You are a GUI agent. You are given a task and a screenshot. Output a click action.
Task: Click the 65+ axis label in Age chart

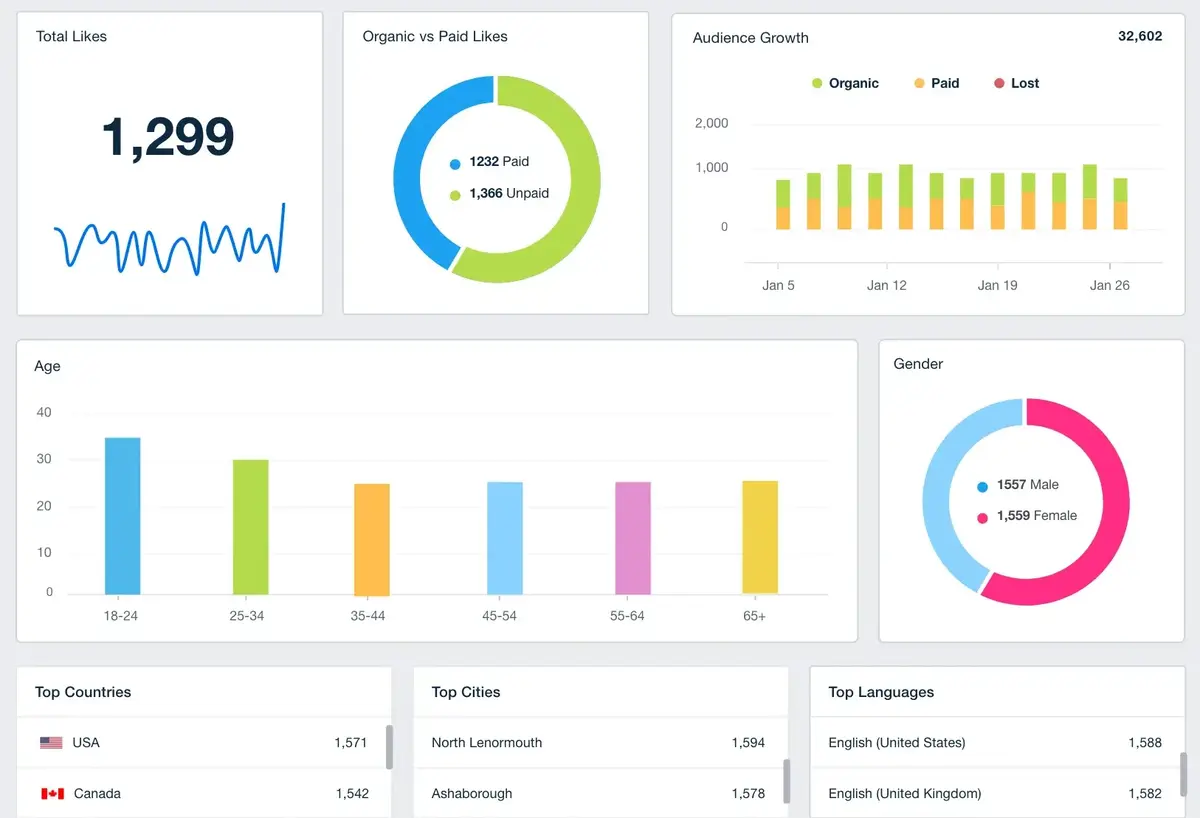point(755,616)
